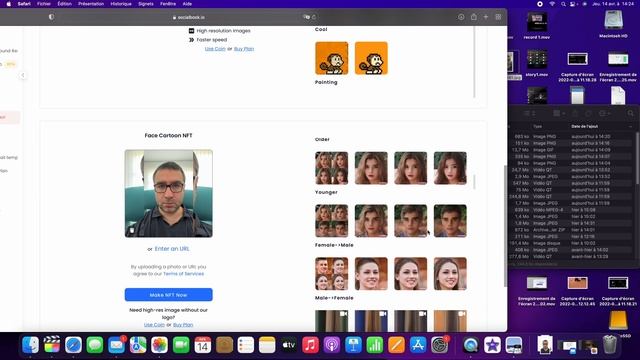Open the Édition menu
The height and width of the screenshot is (360, 640).
(64, 4)
